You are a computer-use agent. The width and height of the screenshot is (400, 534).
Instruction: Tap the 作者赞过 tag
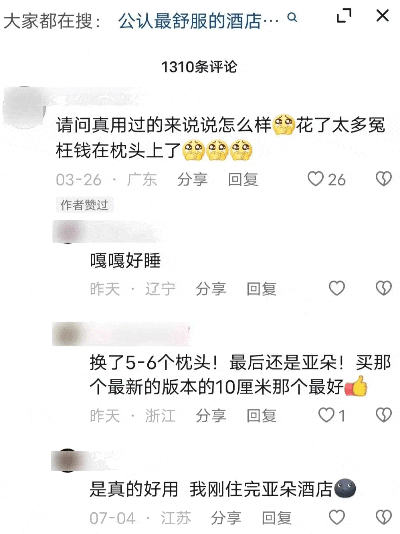click(84, 205)
